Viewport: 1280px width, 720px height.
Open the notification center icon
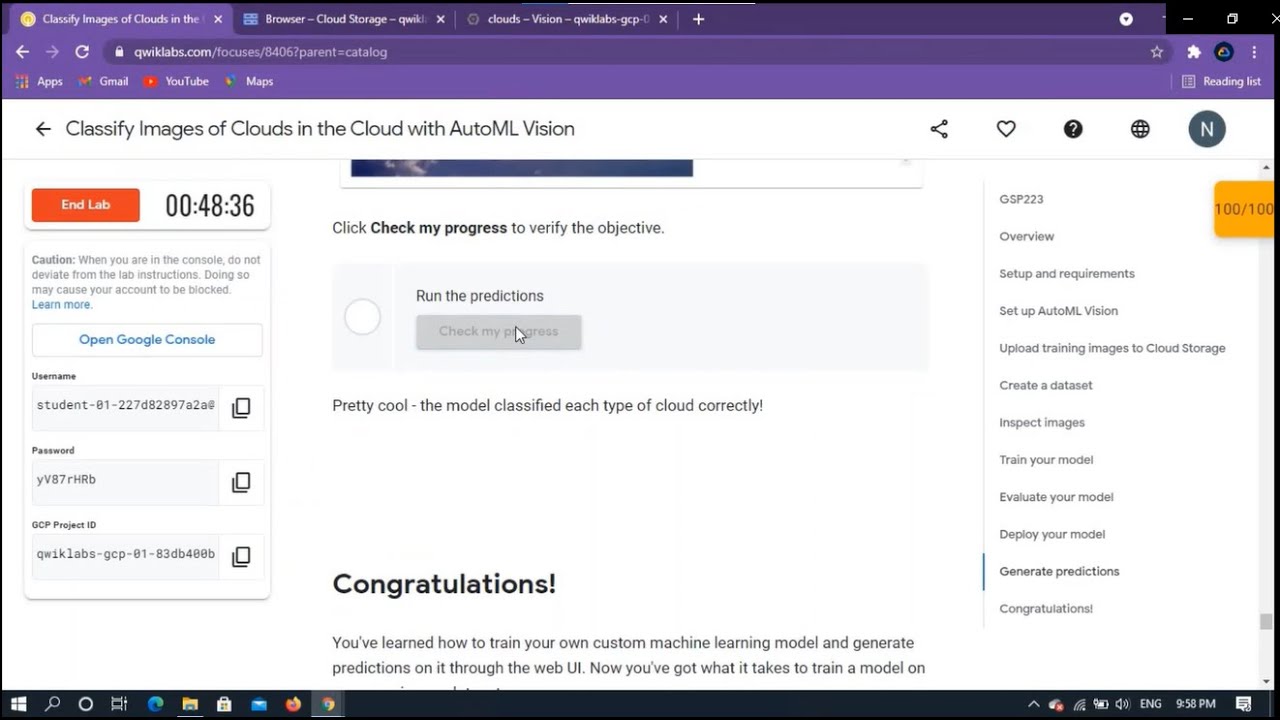(x=1244, y=704)
